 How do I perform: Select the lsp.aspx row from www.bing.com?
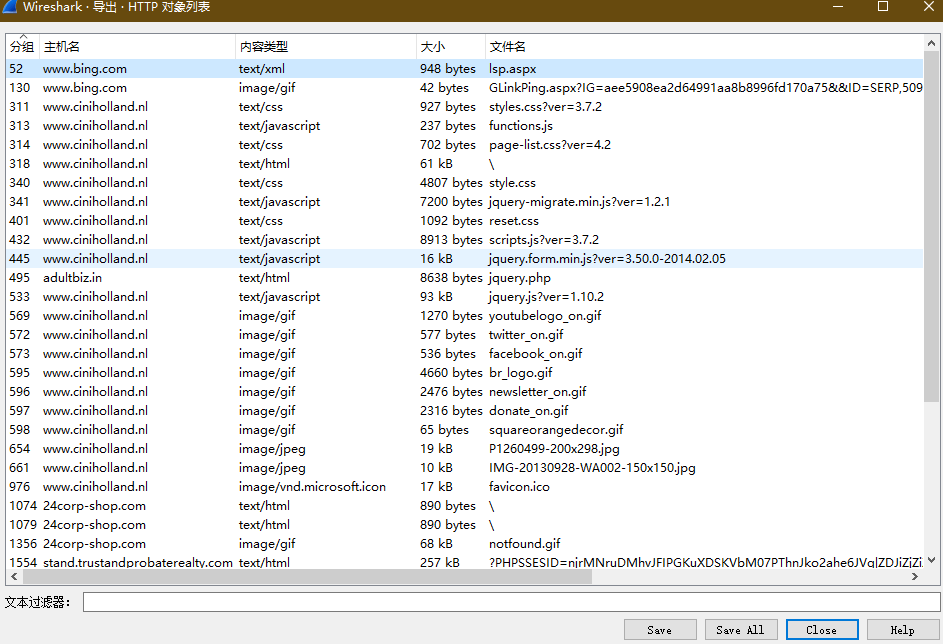tap(465, 69)
